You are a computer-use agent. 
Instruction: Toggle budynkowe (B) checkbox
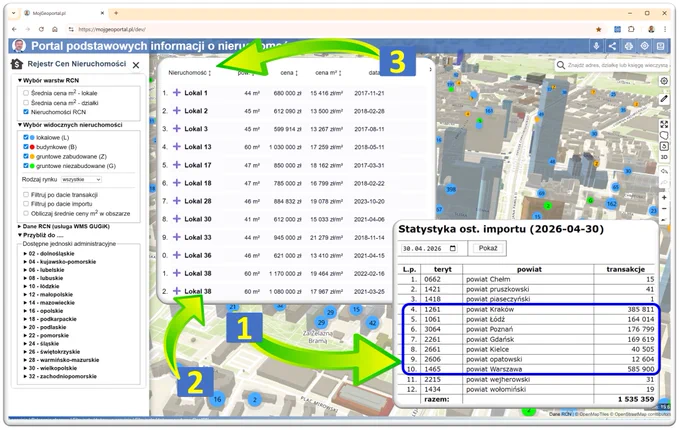[x=26, y=147]
